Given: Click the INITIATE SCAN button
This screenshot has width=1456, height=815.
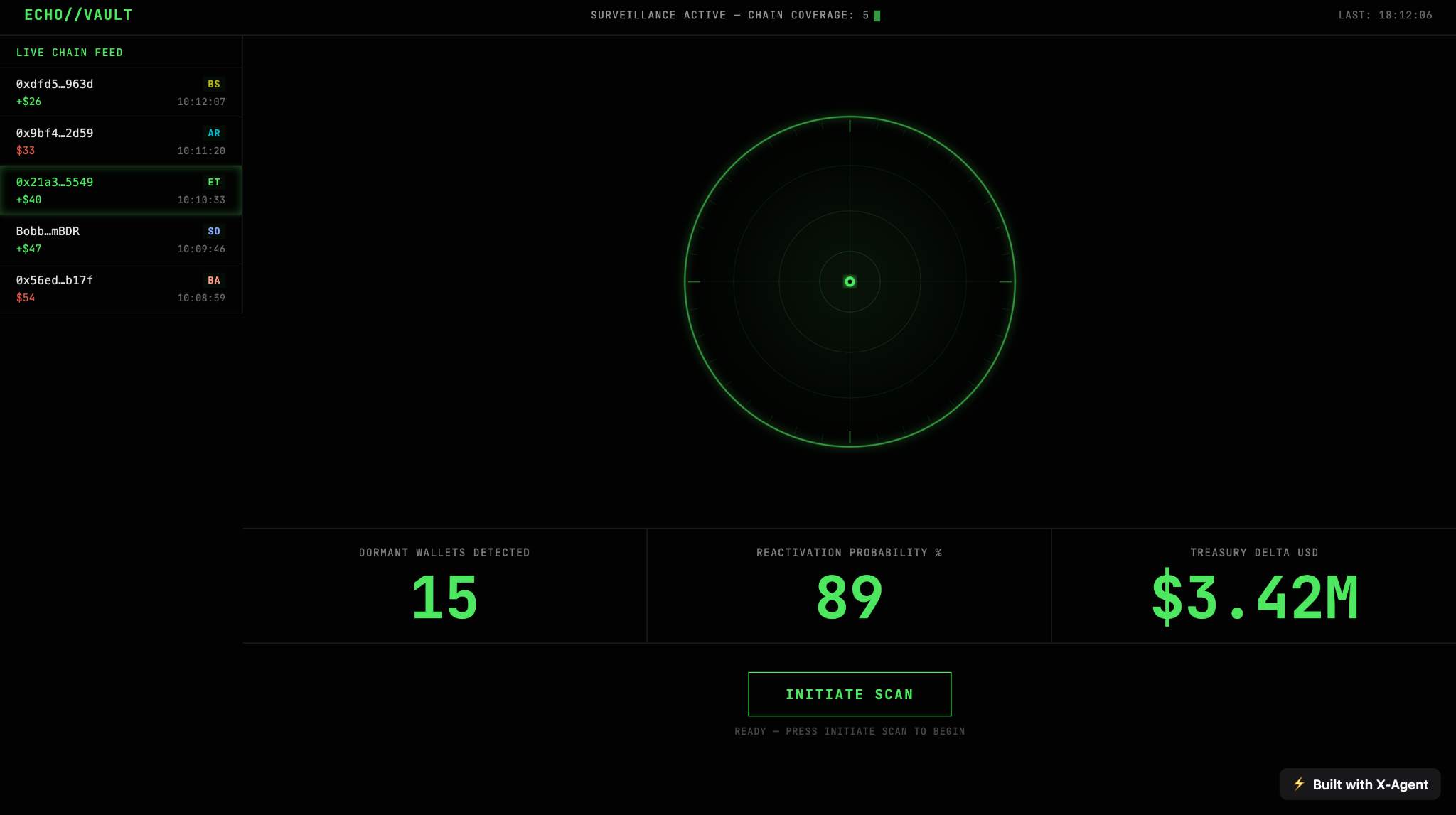Looking at the screenshot, I should 850,694.
